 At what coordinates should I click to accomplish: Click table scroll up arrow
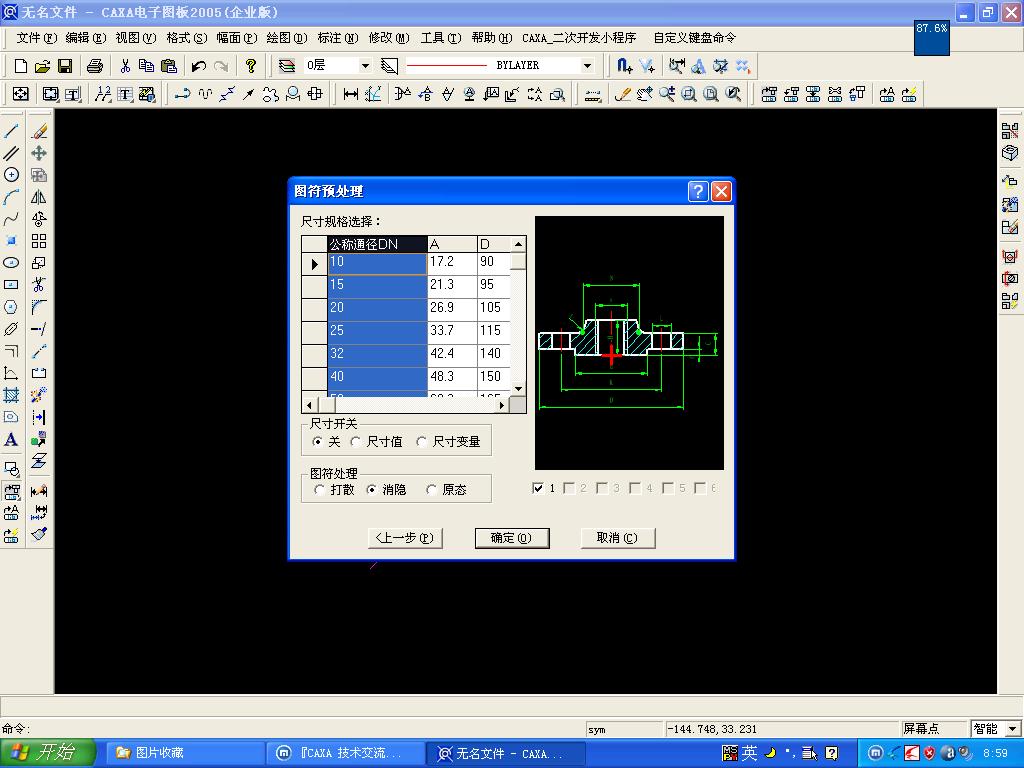518,244
